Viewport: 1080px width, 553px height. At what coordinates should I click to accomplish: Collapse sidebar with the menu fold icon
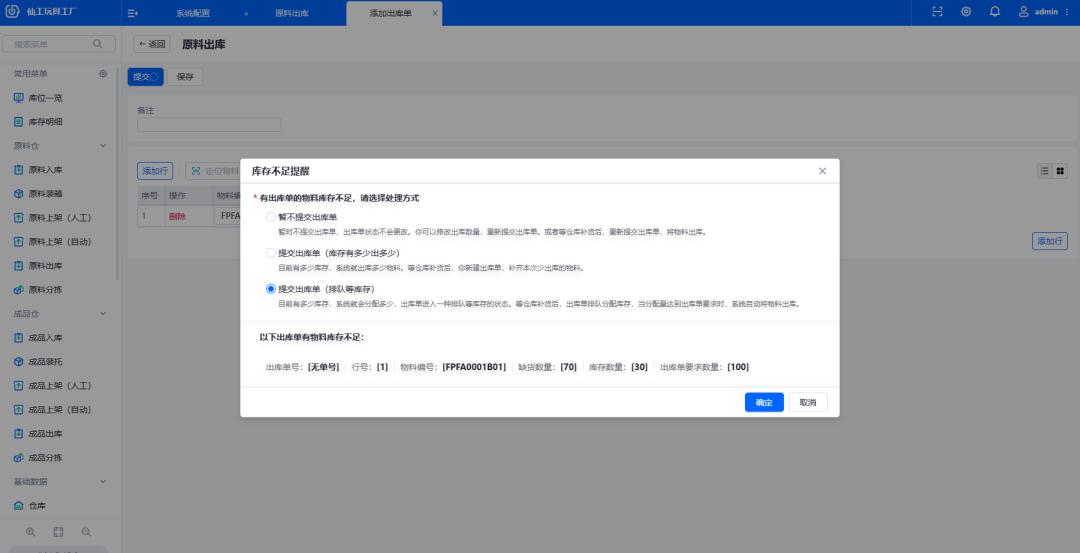click(x=133, y=13)
